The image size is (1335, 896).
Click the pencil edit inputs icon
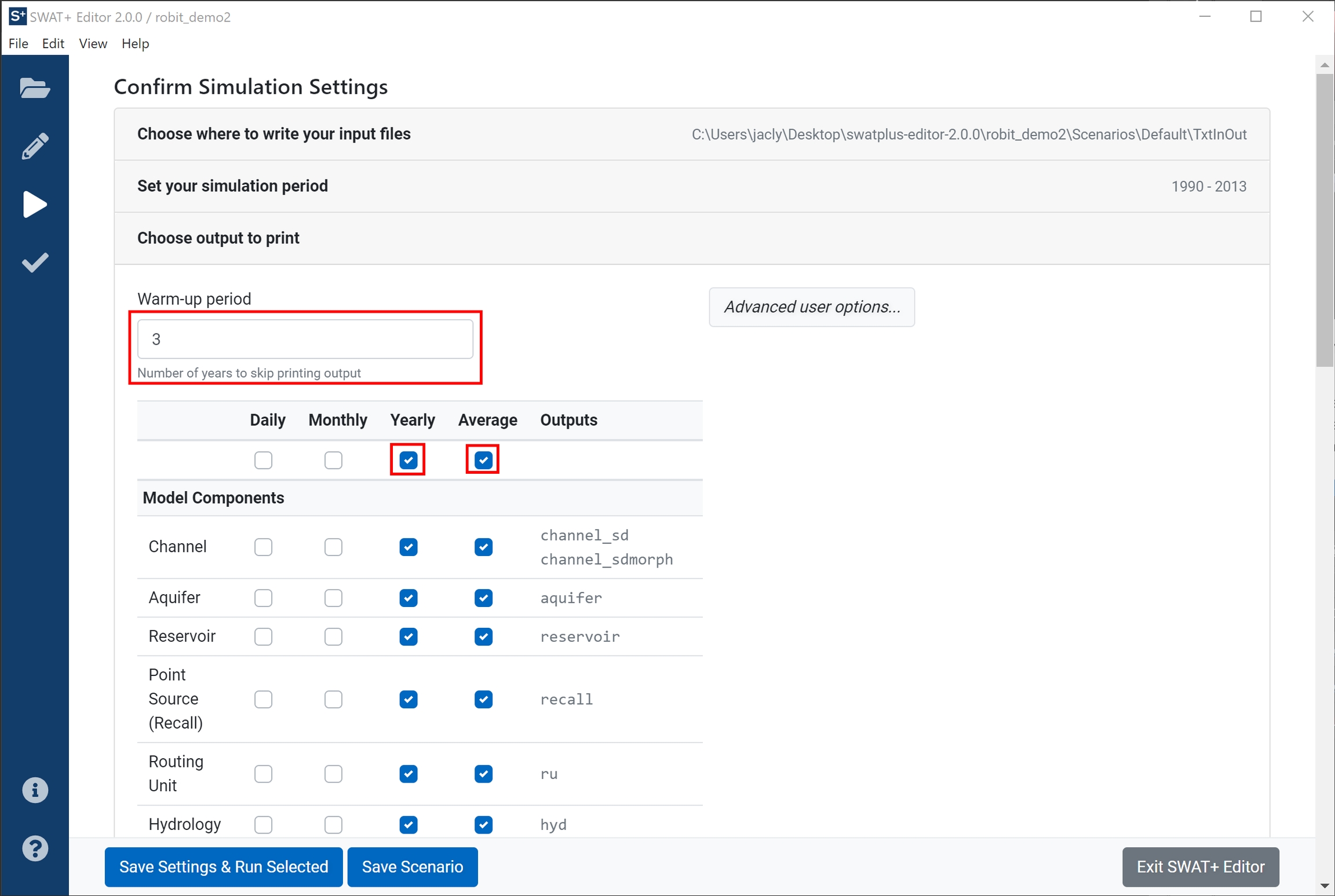(x=35, y=147)
